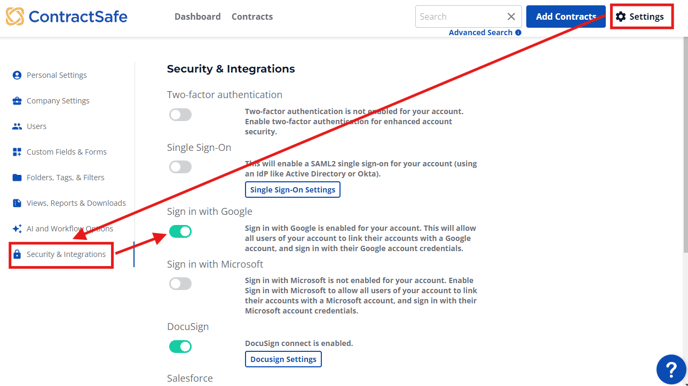
Task: Click the Advanced Search info icon
Action: [518, 32]
